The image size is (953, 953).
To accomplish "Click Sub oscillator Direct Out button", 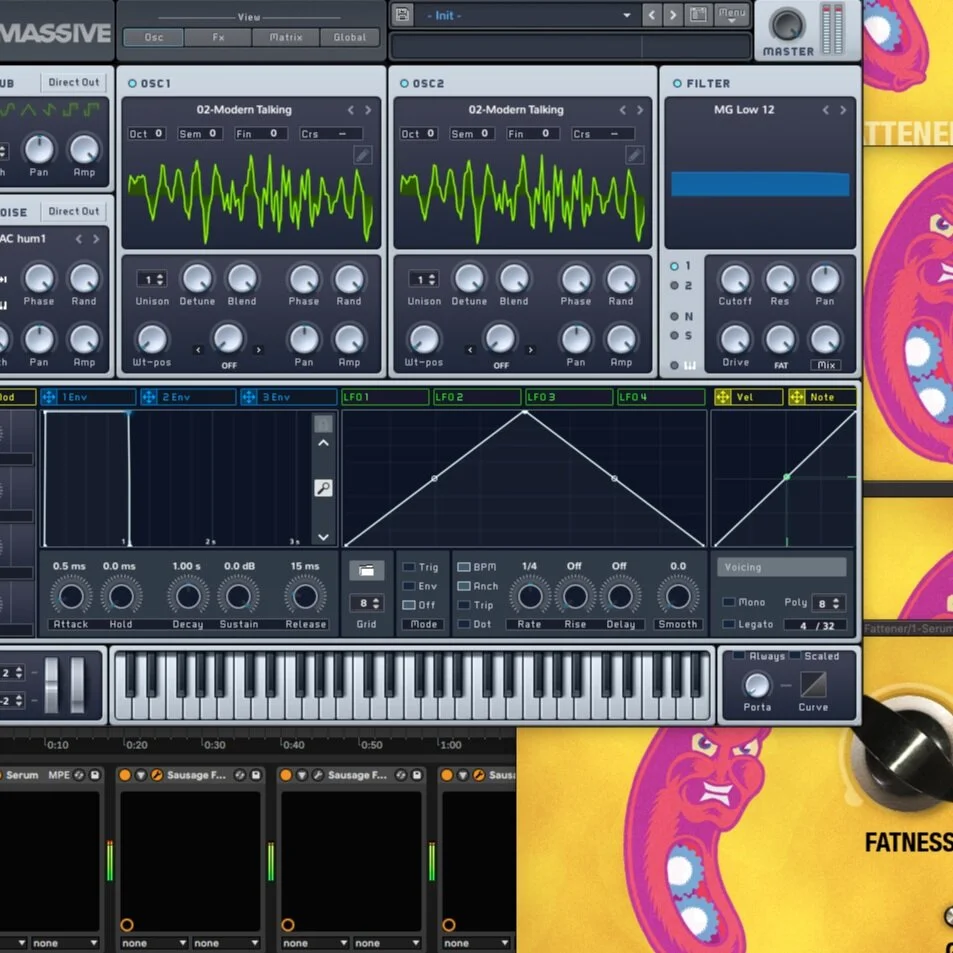I will (x=74, y=82).
